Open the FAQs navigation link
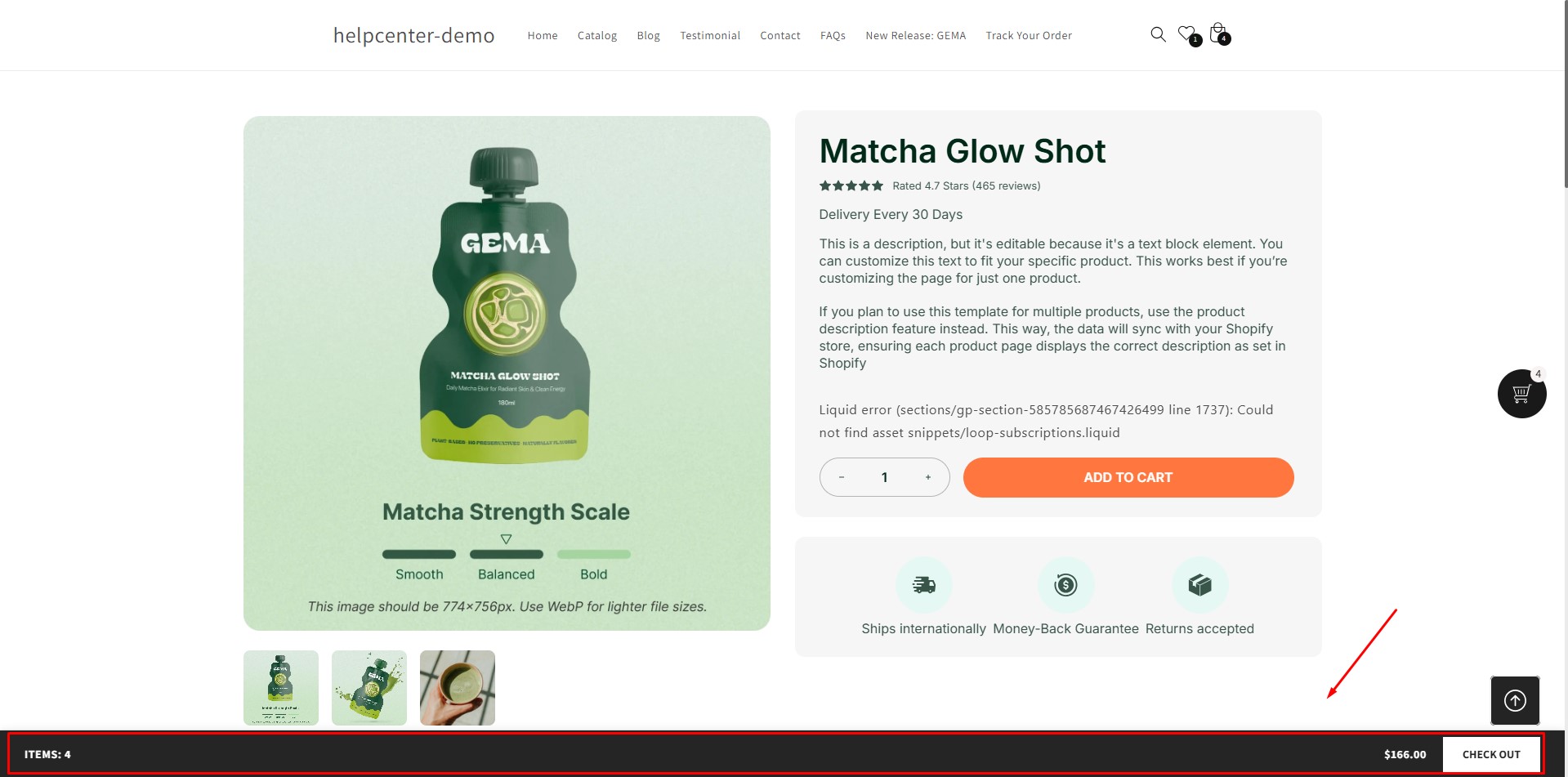Screen dimensions: 1568x777 tap(833, 35)
